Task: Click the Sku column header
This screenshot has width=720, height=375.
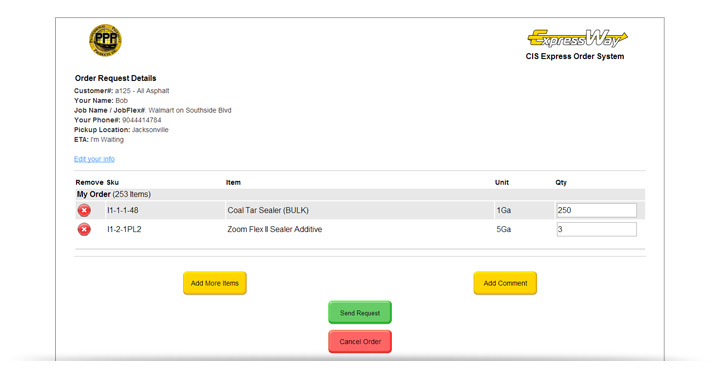Action: 112,182
